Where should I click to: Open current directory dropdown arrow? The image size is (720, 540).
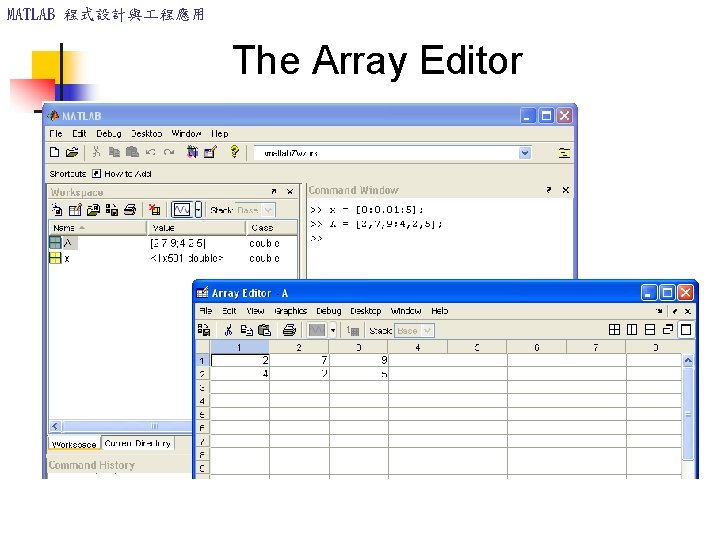pos(525,153)
